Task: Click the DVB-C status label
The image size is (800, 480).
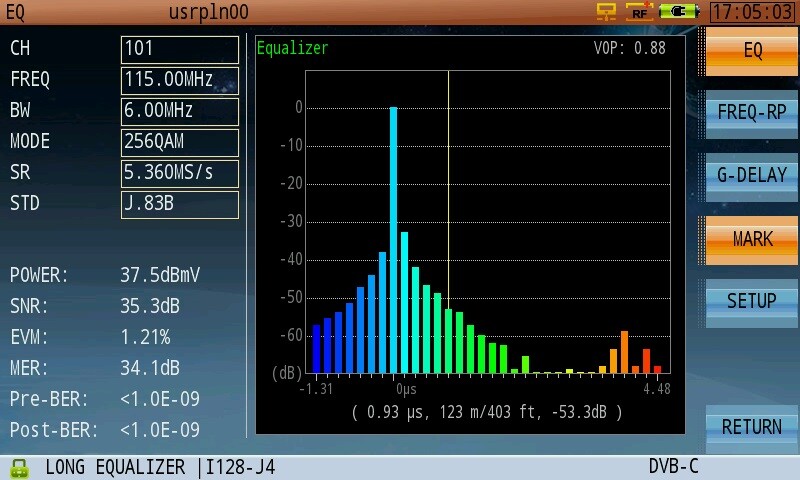Action: click(673, 467)
